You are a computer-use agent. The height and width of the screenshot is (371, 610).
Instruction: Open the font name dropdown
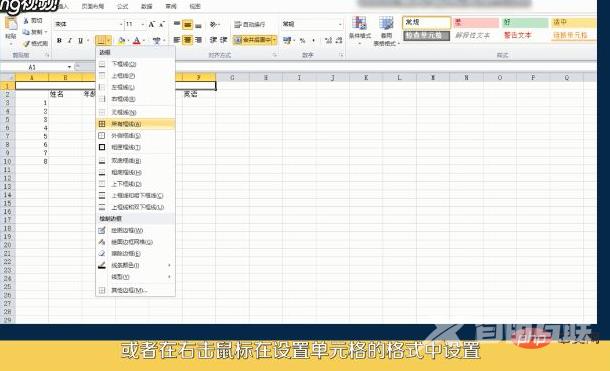[121, 24]
